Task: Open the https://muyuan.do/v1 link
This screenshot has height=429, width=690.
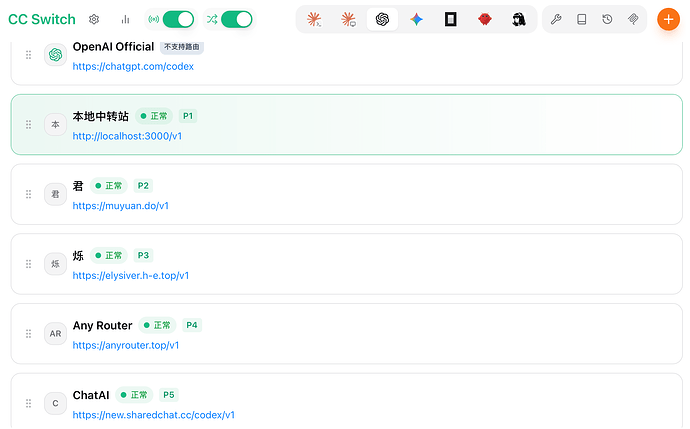Action: point(121,206)
